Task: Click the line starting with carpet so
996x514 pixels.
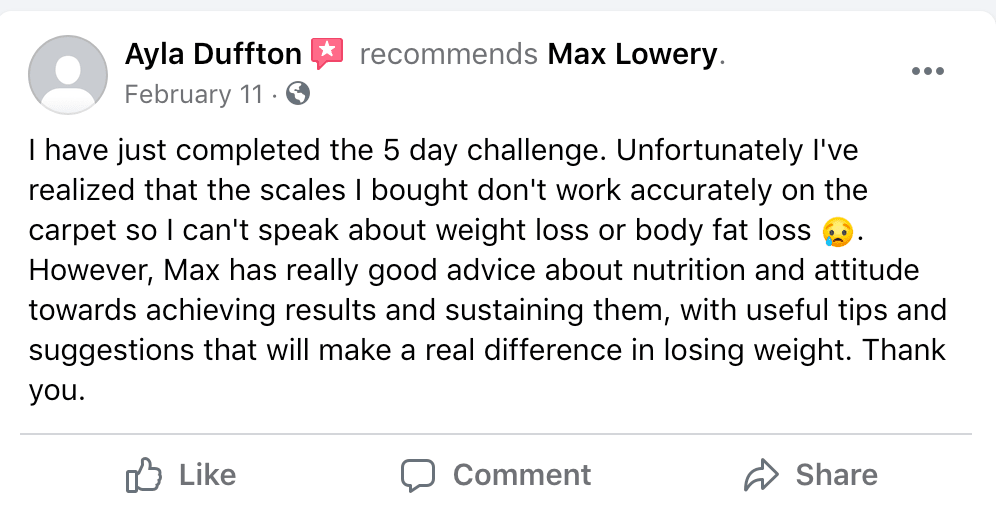Action: pos(447,231)
